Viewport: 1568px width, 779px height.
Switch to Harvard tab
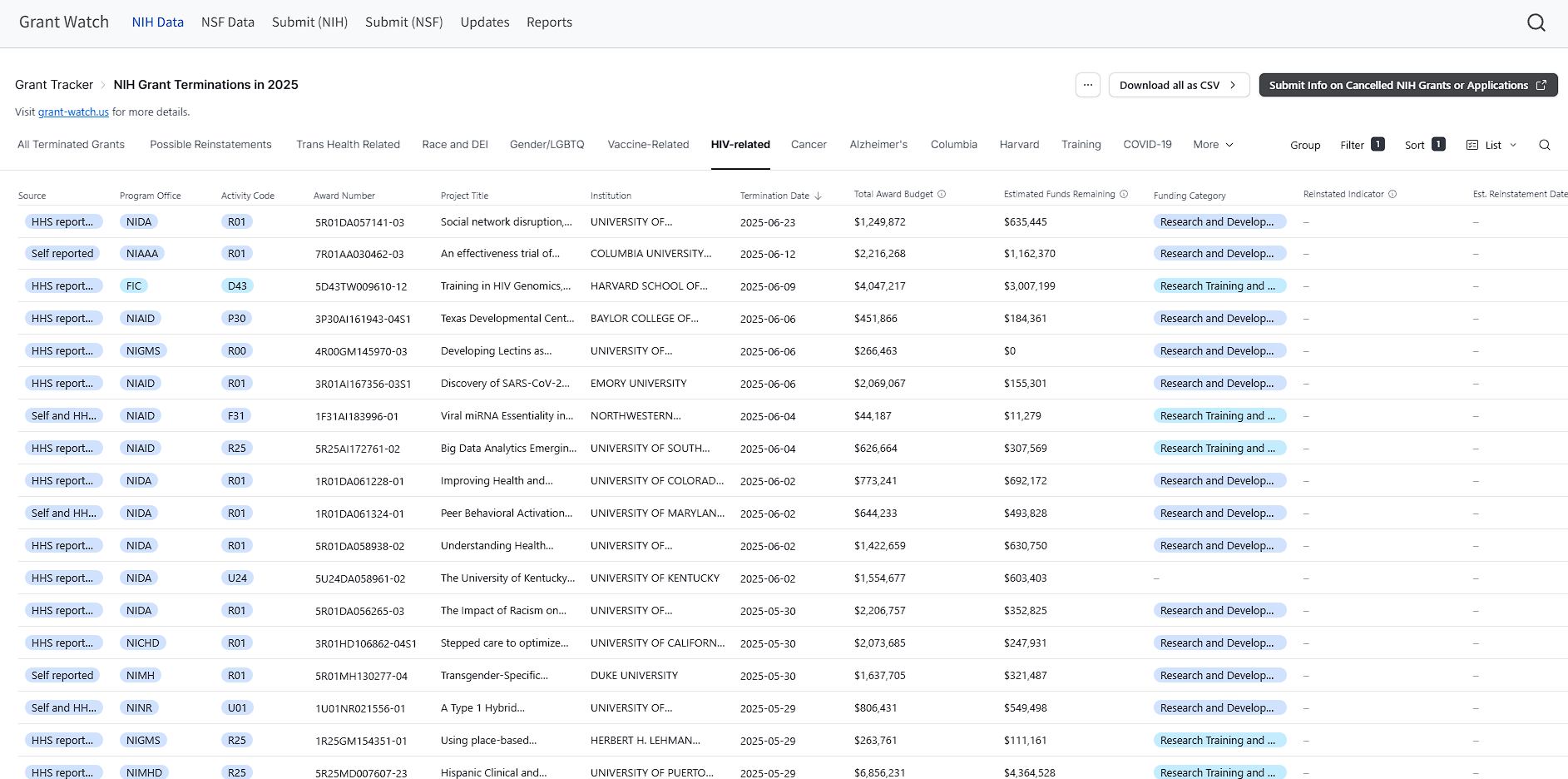point(1019,144)
